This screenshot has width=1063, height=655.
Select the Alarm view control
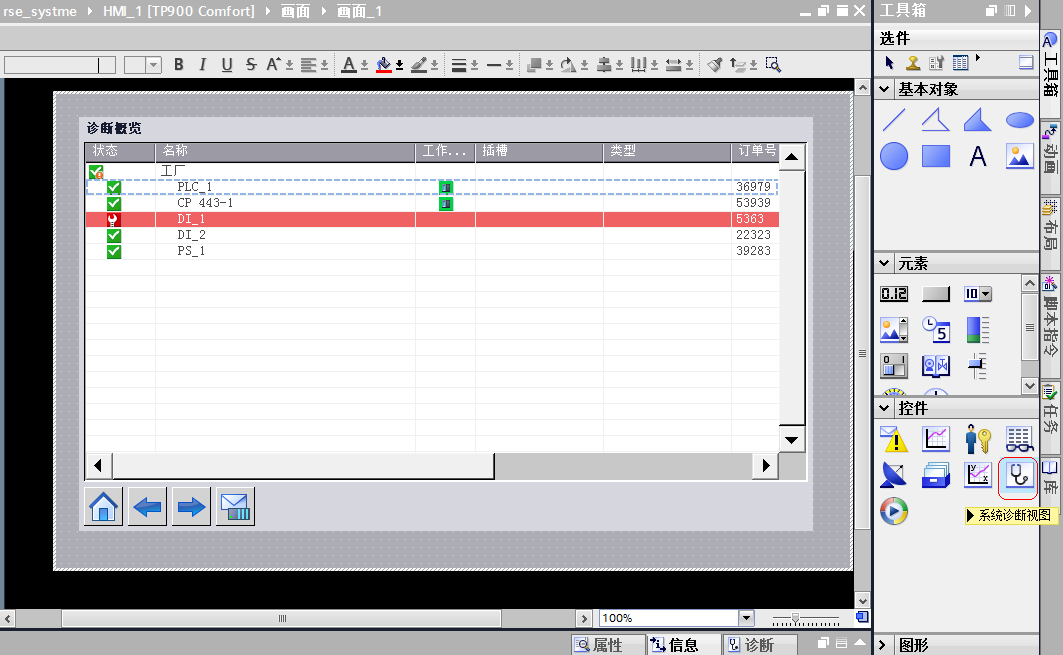click(x=894, y=439)
